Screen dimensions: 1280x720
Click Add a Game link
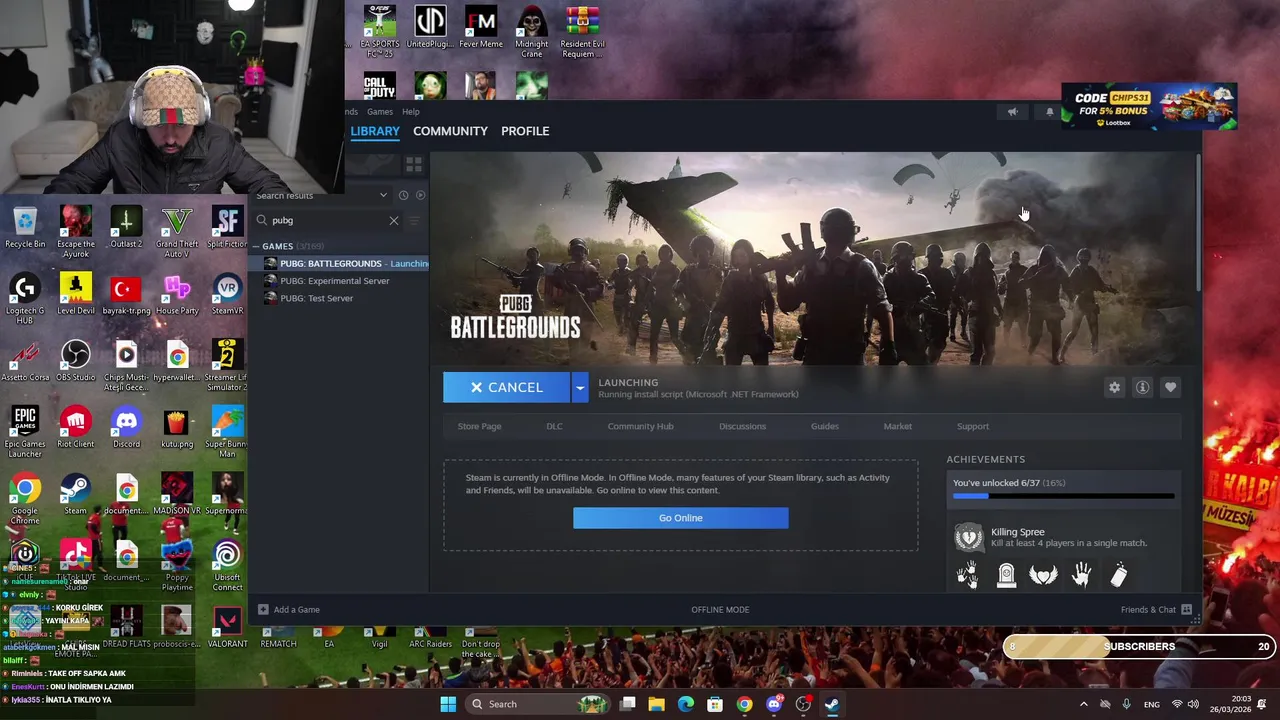point(296,609)
